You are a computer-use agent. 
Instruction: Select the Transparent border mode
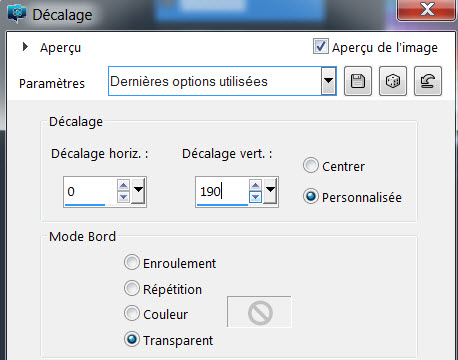click(132, 339)
